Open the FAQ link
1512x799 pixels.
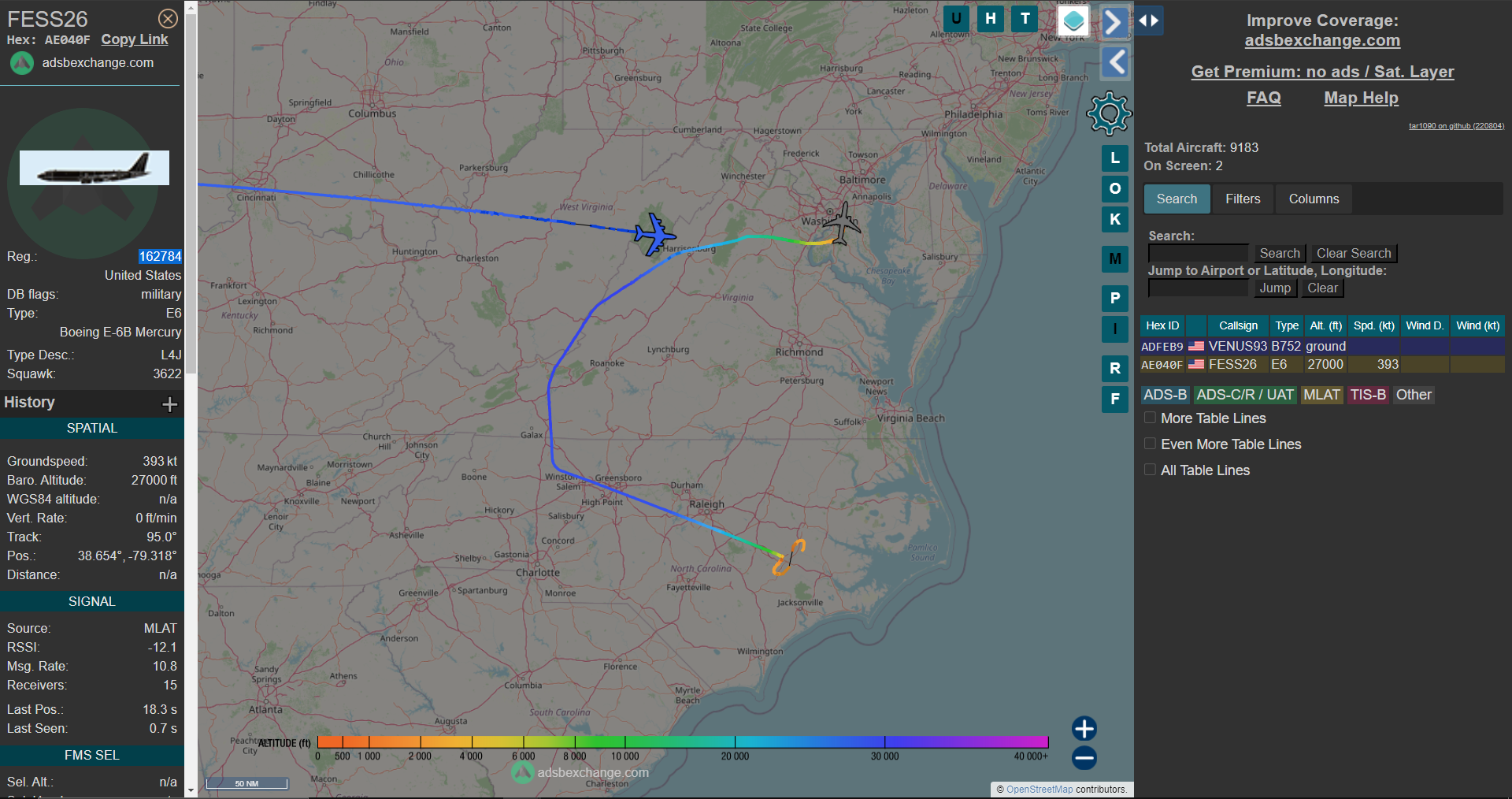coord(1263,98)
